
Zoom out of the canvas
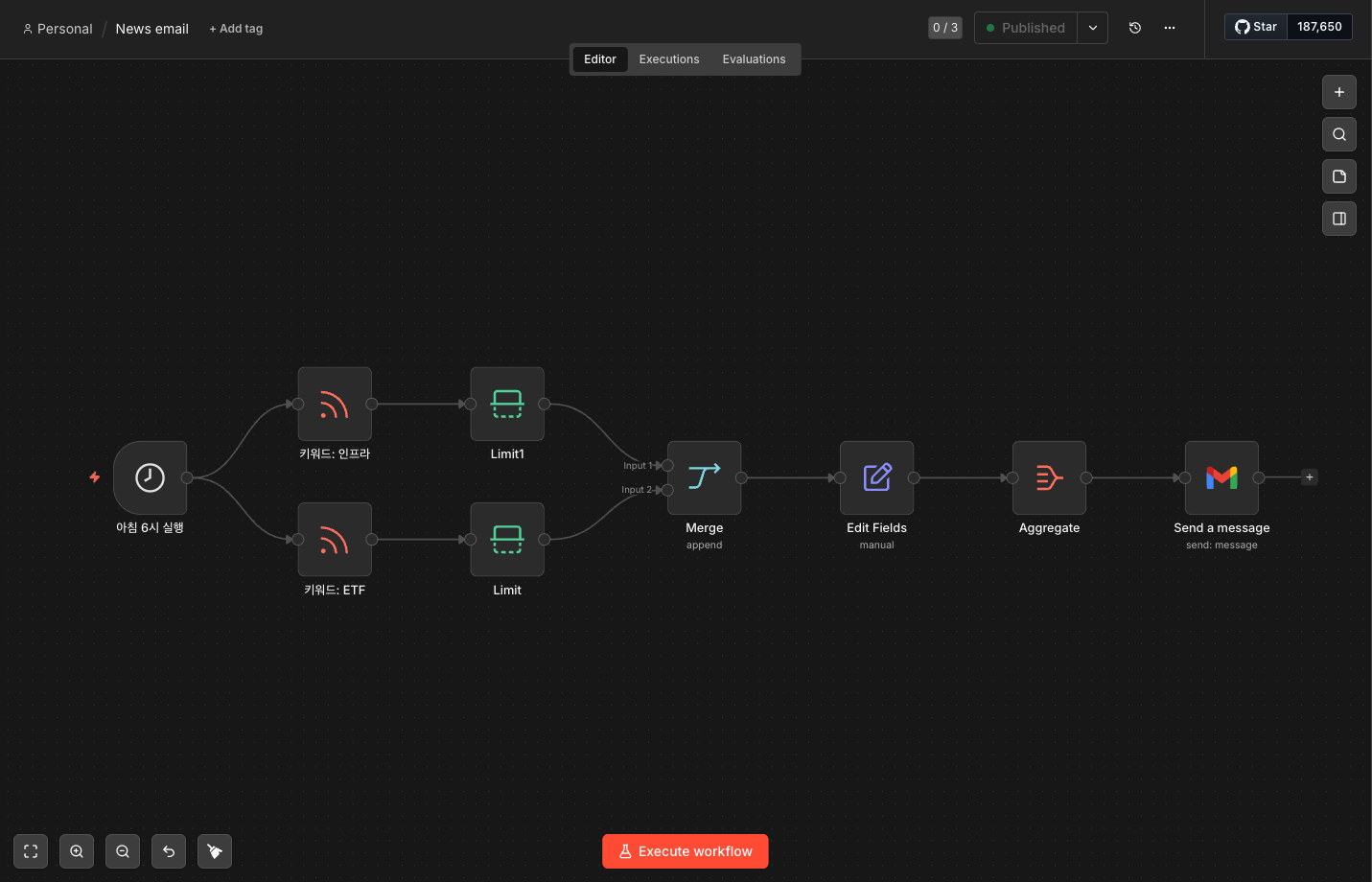tap(123, 851)
